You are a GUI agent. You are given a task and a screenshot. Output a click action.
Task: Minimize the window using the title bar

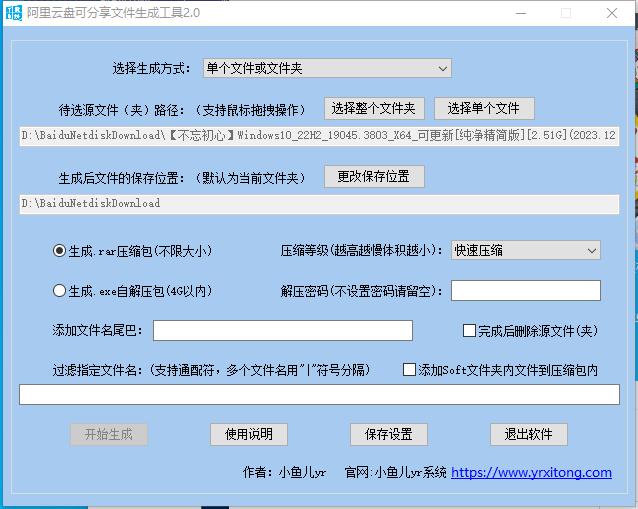pyautogui.click(x=521, y=13)
